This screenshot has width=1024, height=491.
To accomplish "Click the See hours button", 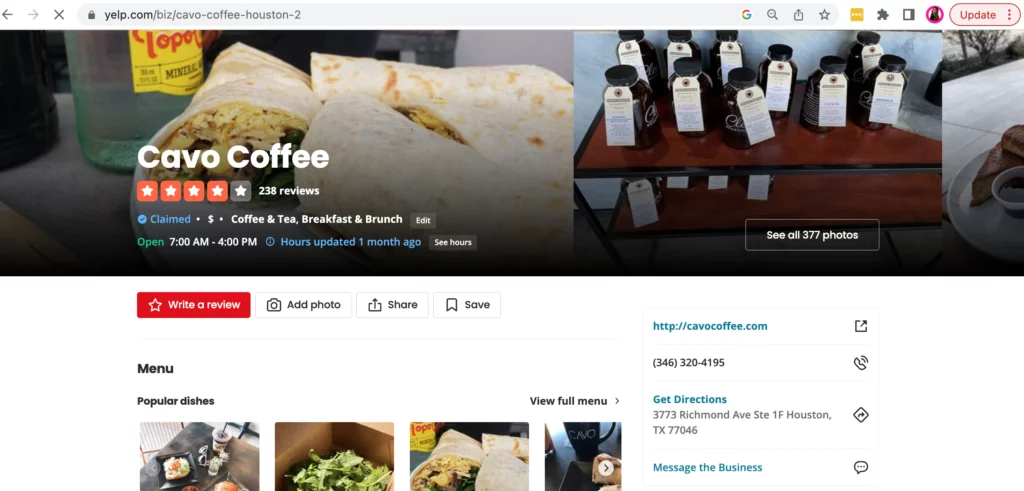I will pyautogui.click(x=453, y=242).
